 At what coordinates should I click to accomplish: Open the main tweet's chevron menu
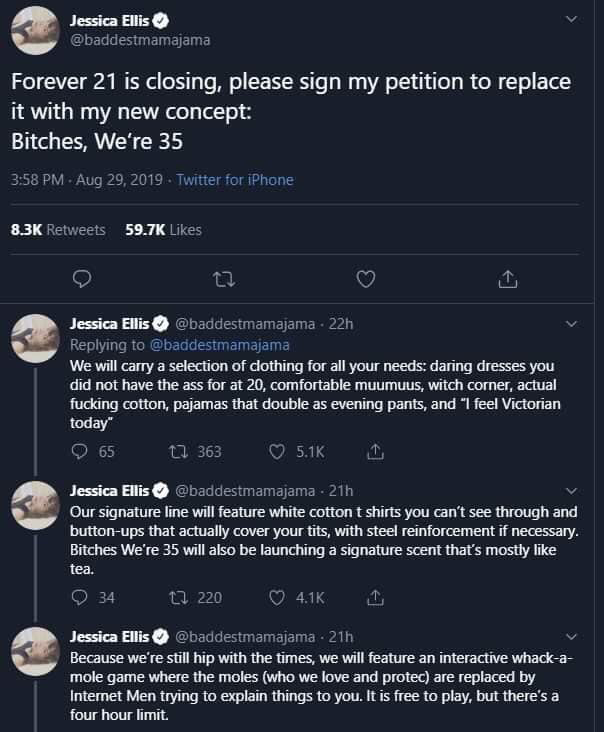coord(571,19)
